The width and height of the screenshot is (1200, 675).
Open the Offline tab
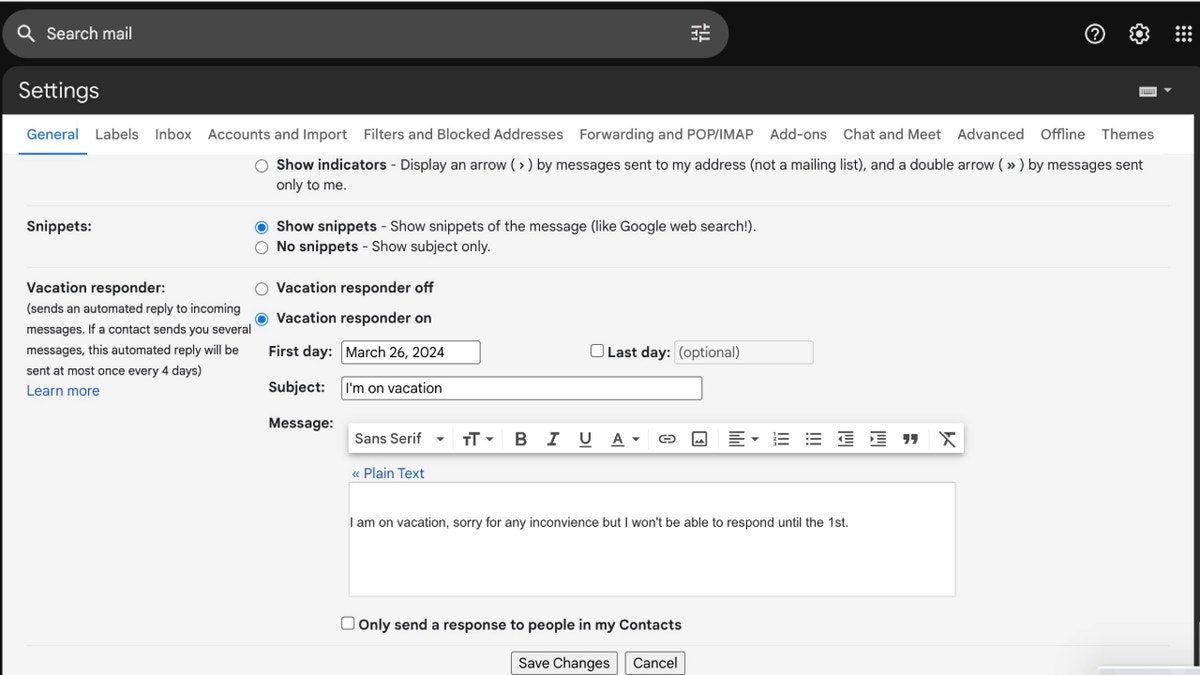coord(1062,134)
